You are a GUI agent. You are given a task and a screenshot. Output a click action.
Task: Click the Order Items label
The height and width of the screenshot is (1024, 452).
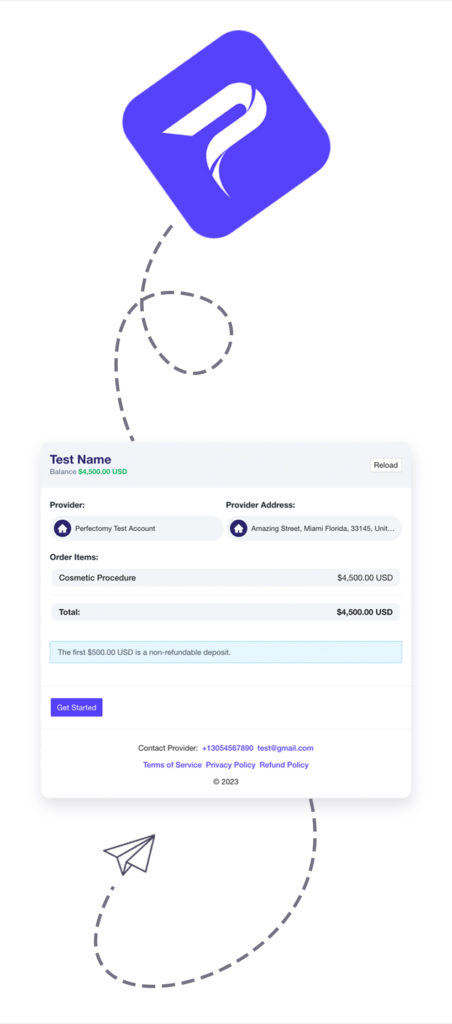(74, 557)
